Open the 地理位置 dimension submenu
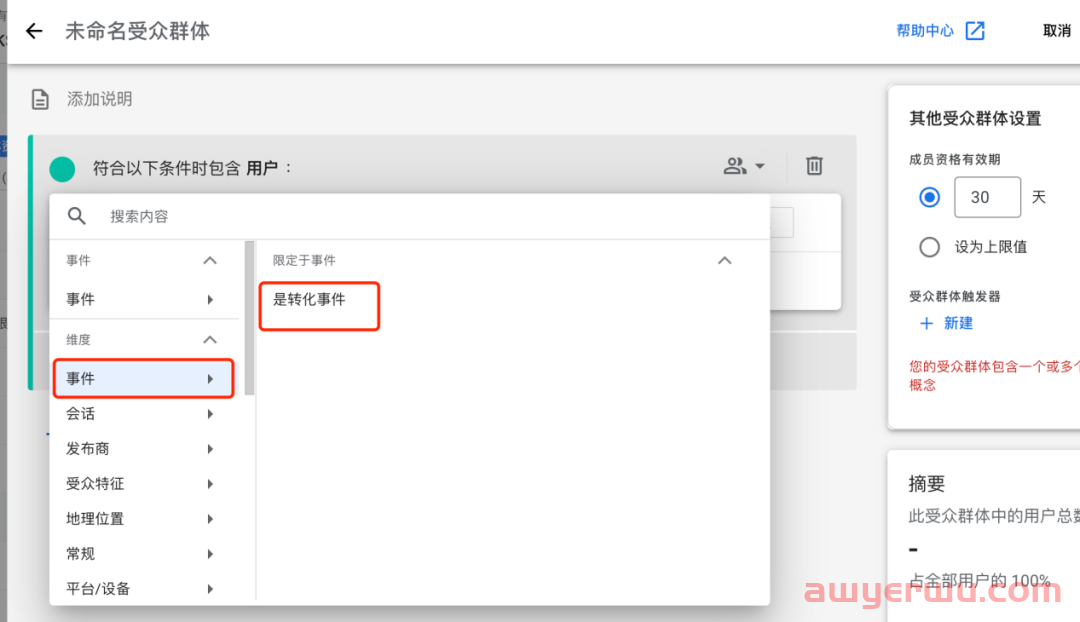Image resolution: width=1080 pixels, height=622 pixels. 143,519
